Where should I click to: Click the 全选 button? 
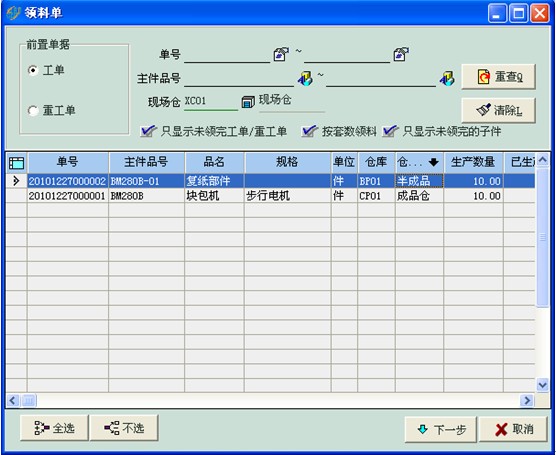click(54, 428)
